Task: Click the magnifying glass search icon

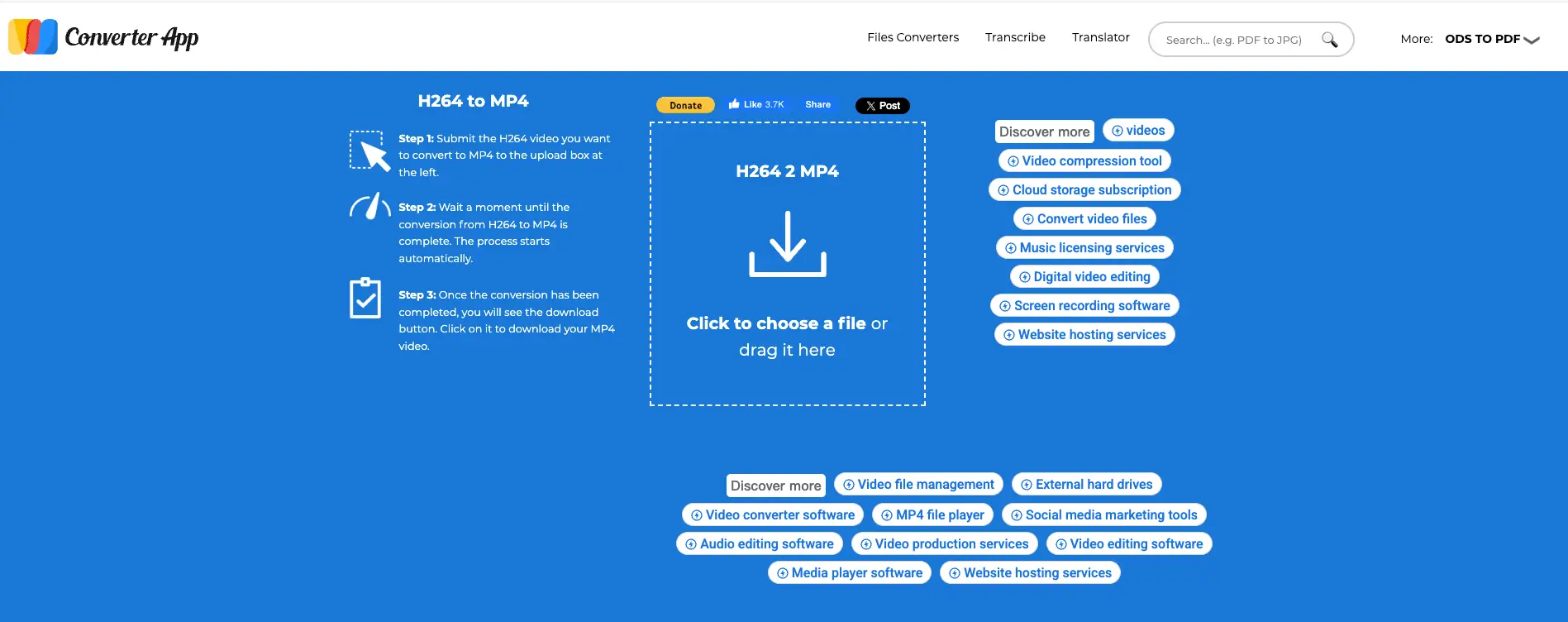Action: pos(1329,40)
